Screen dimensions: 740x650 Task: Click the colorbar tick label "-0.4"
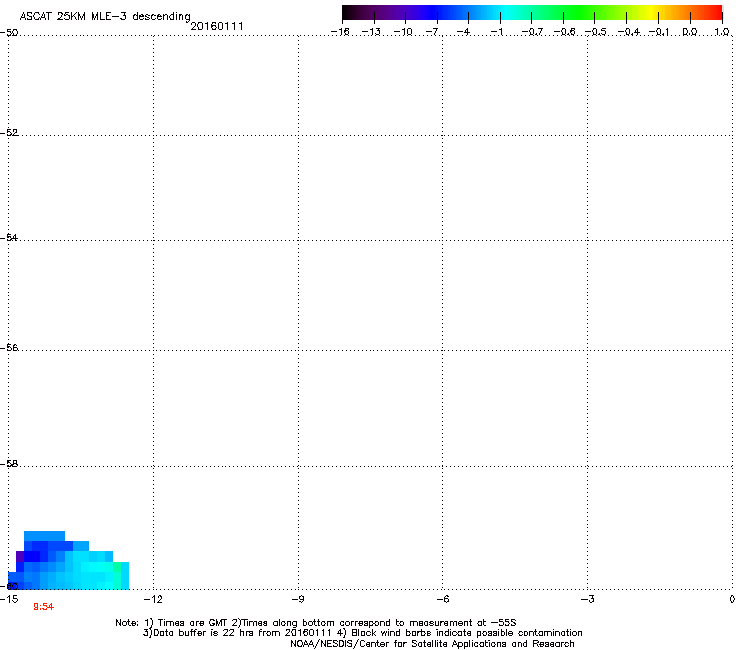point(628,32)
